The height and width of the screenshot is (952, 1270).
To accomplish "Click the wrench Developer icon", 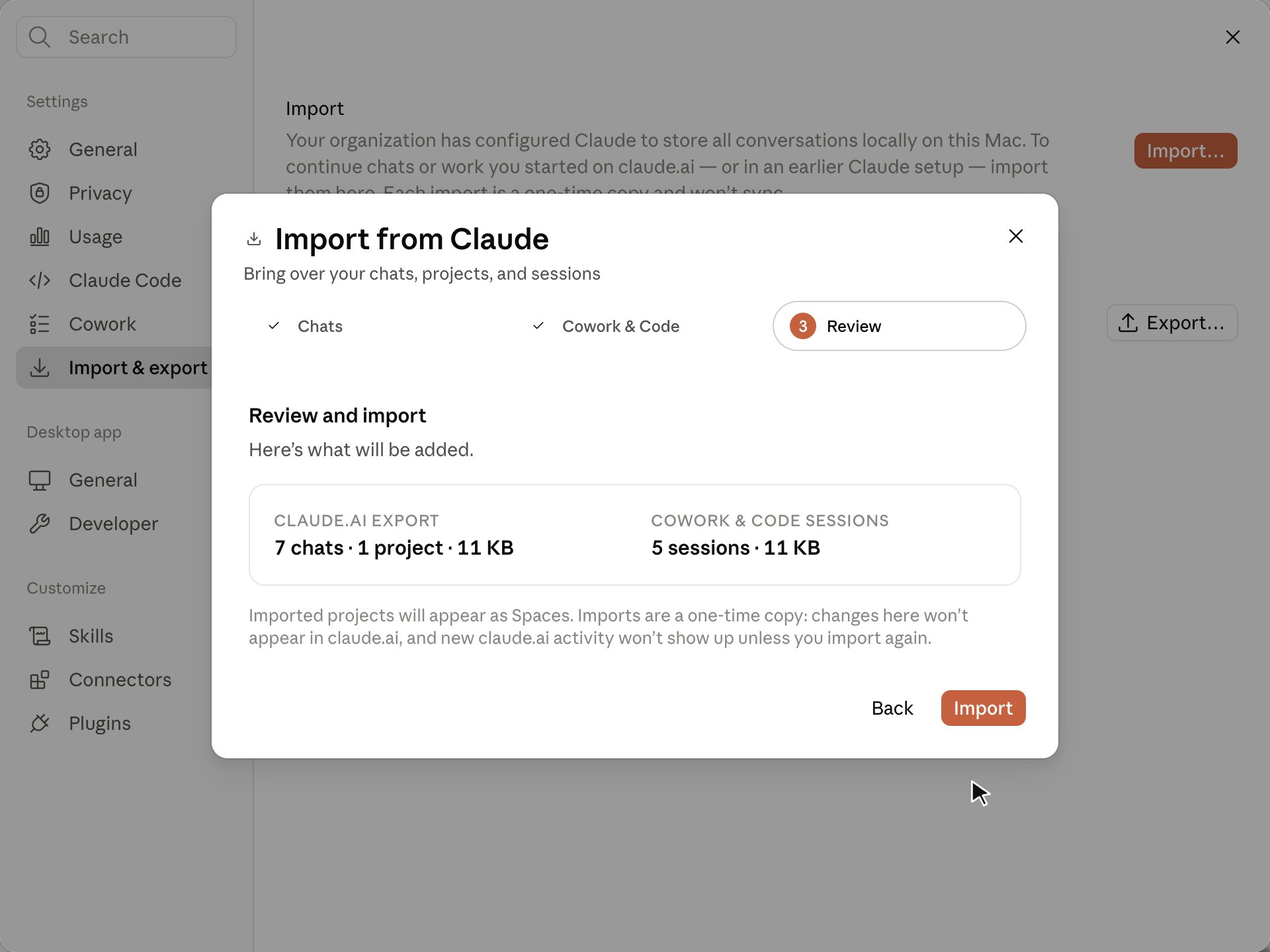I will [40, 524].
